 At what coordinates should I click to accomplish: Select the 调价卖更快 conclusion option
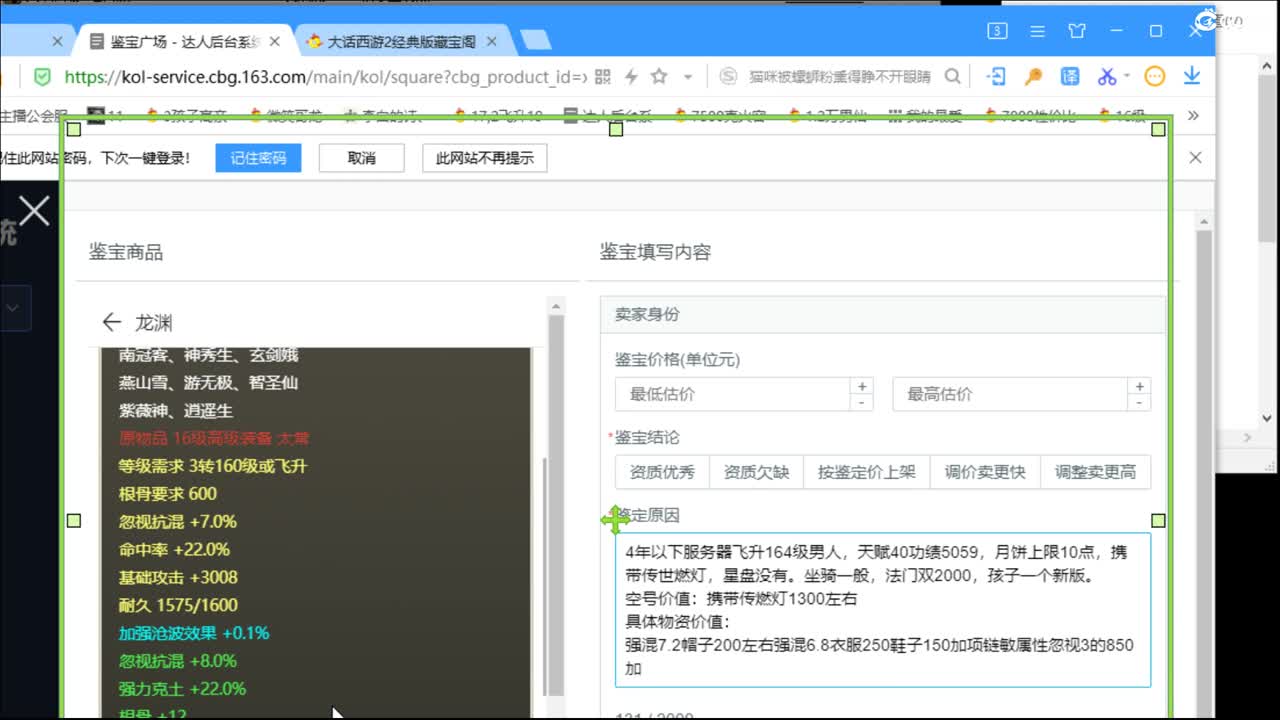pos(985,472)
